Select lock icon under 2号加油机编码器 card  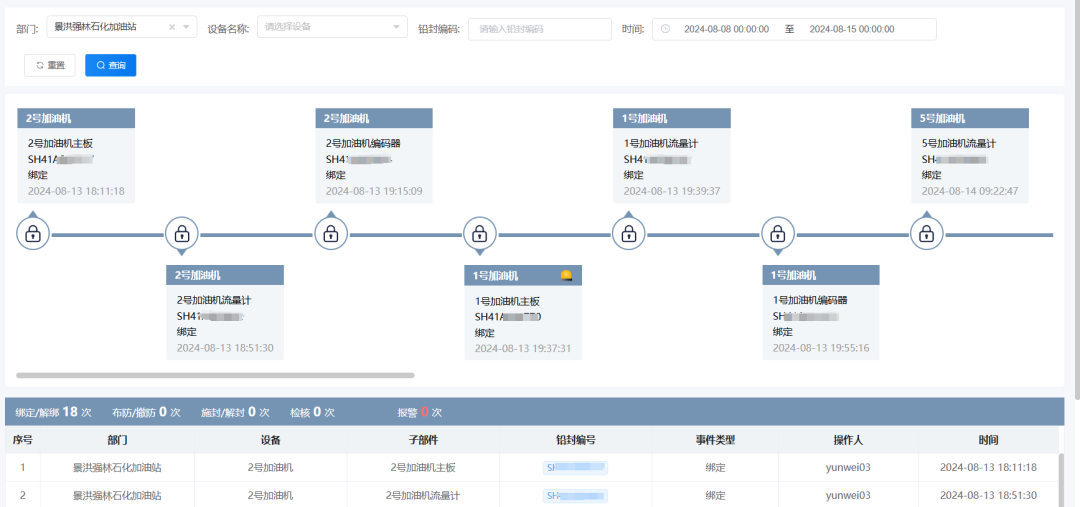(331, 235)
